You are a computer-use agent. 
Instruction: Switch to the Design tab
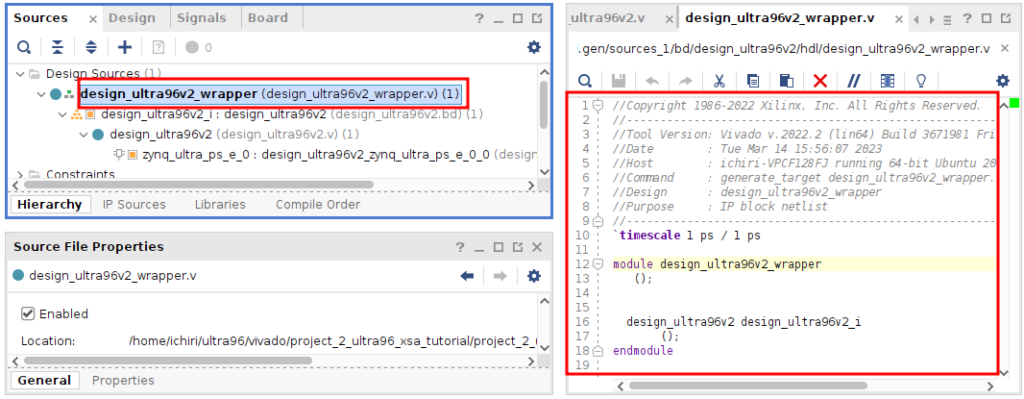click(x=132, y=18)
